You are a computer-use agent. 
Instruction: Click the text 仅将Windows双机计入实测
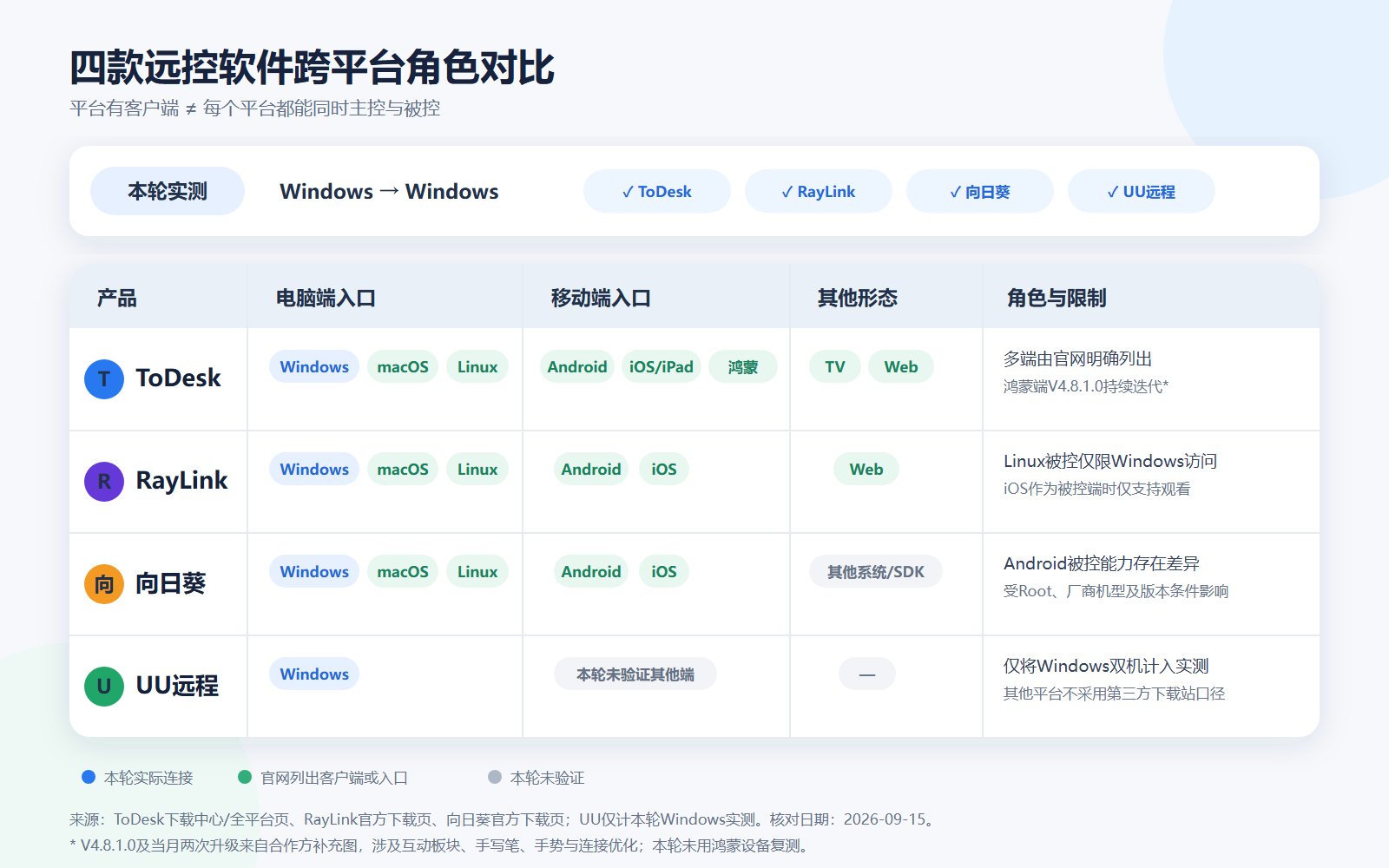pos(1106,666)
